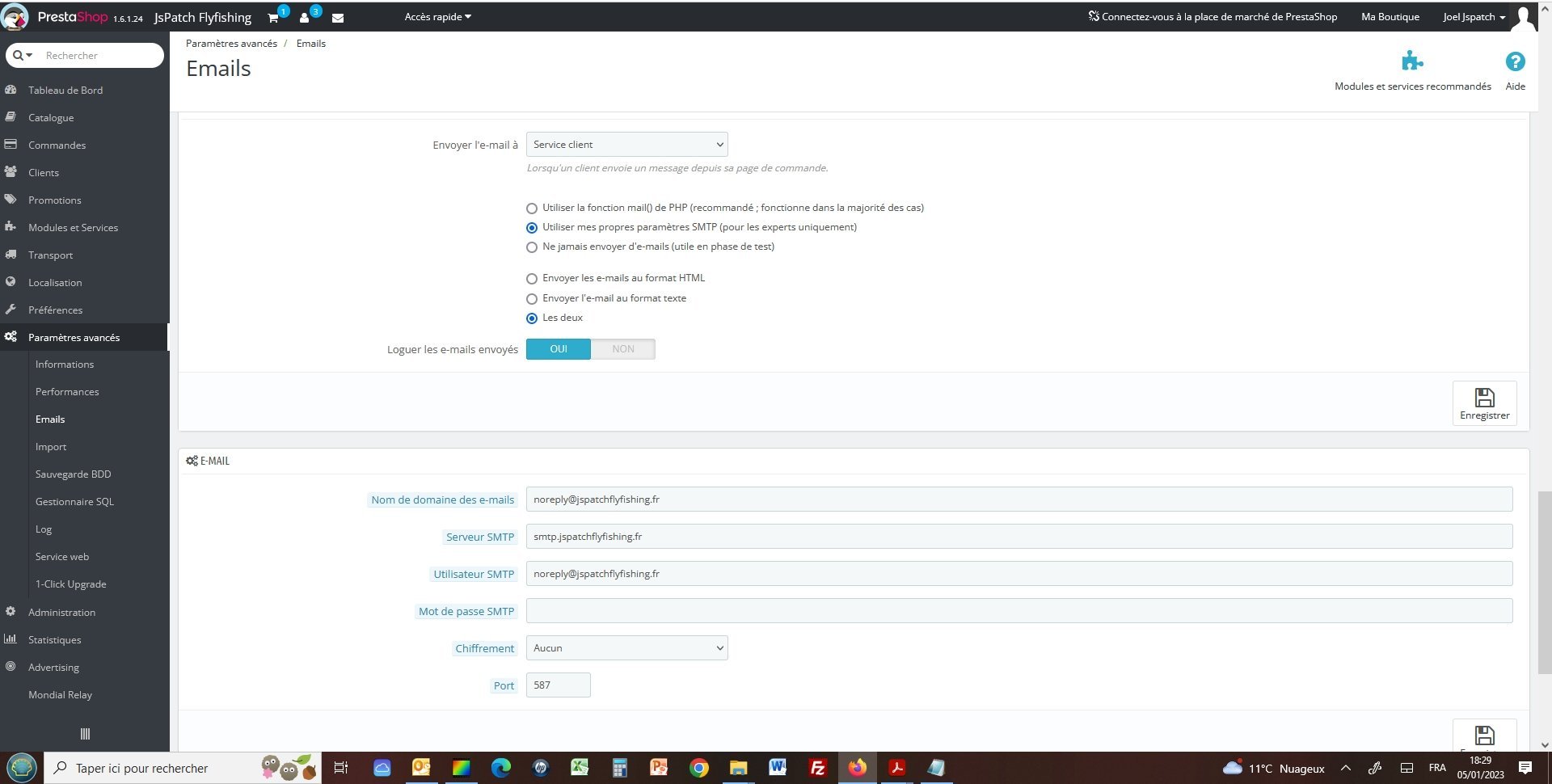This screenshot has height=784, width=1552.
Task: Select the PHP mail() function radio option
Action: coord(532,209)
